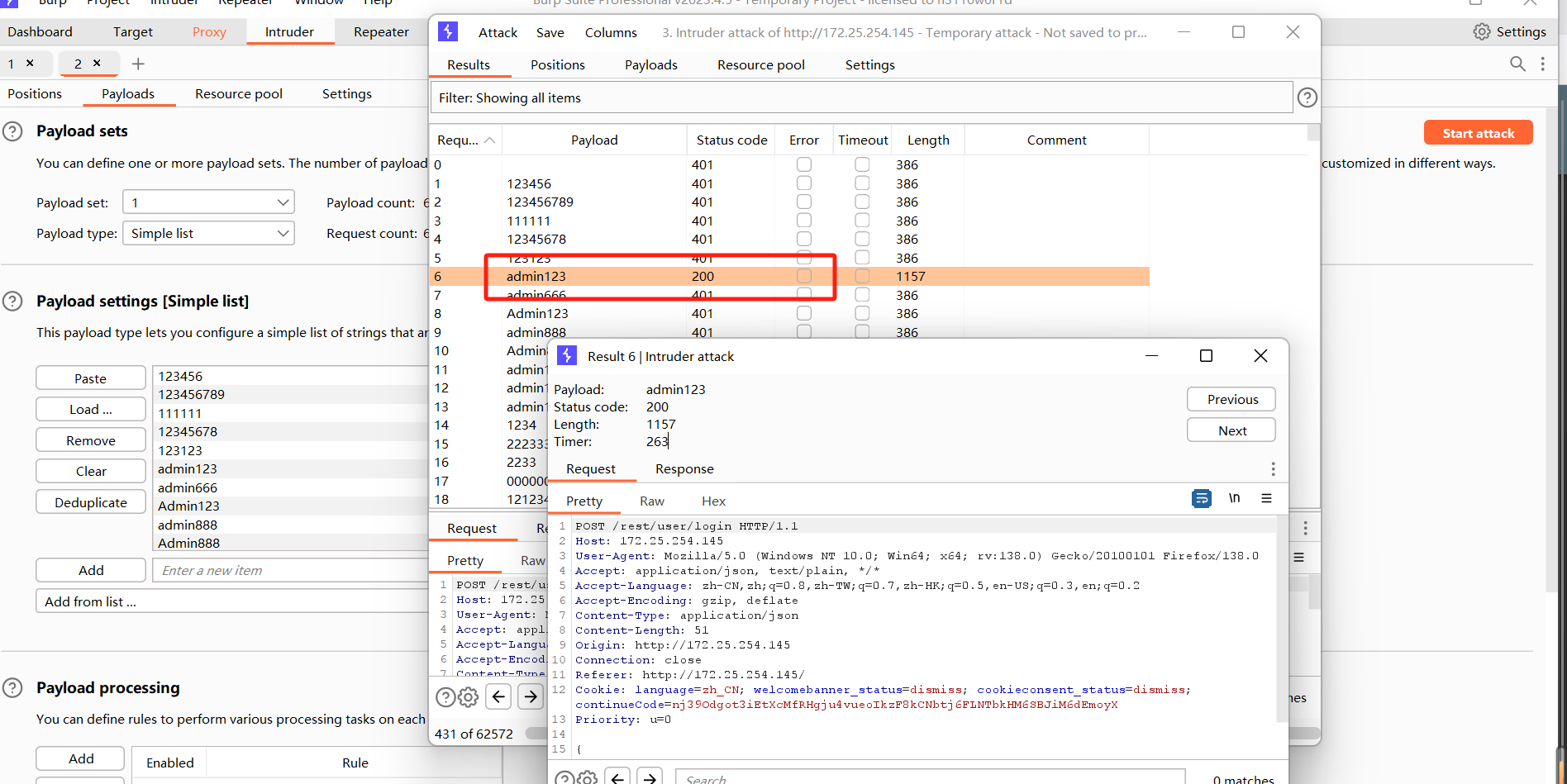Viewport: 1567px width, 784px height.
Task: Select admin666 in the payload list
Action: (291, 487)
